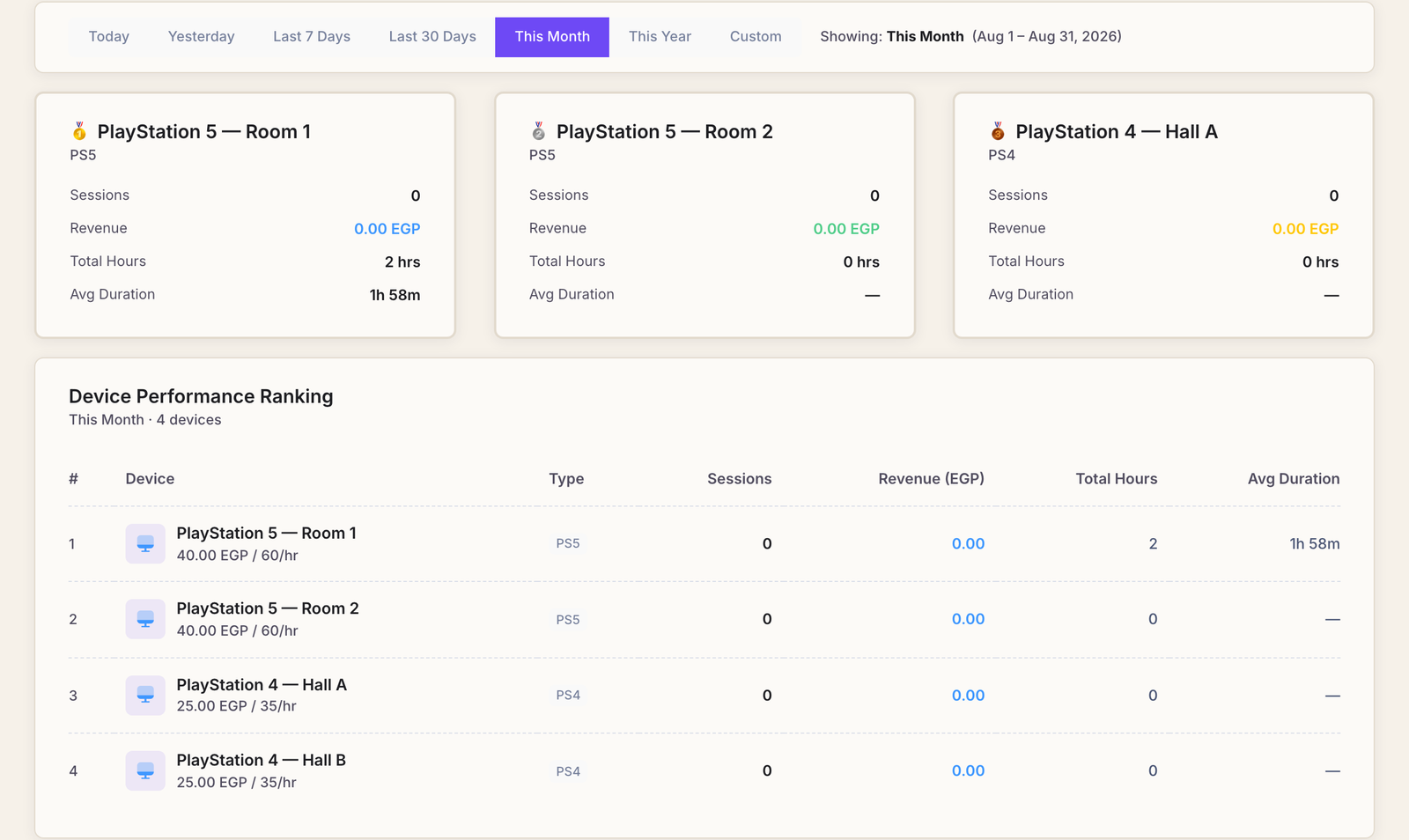Click the PS5 type badge in Room 1 row
Screen dimensions: 1409x840
pyautogui.click(x=568, y=544)
